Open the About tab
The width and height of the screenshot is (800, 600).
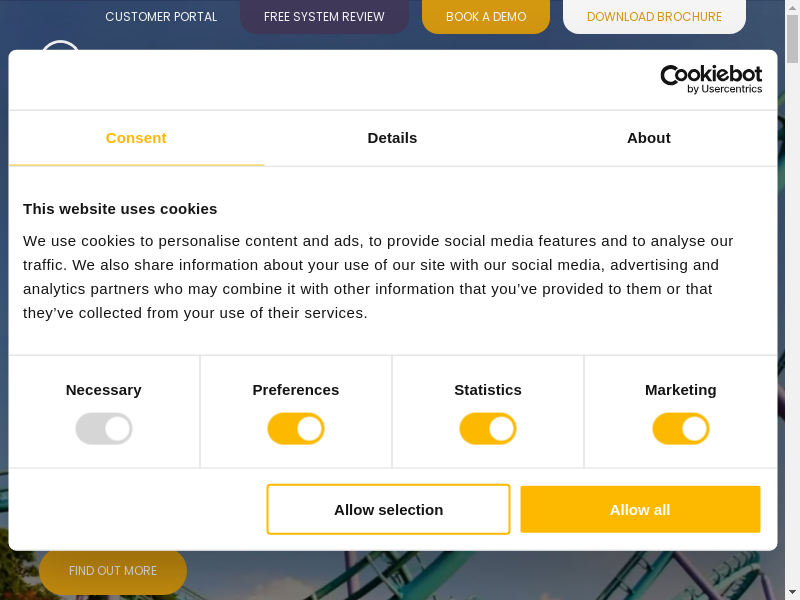coord(648,138)
